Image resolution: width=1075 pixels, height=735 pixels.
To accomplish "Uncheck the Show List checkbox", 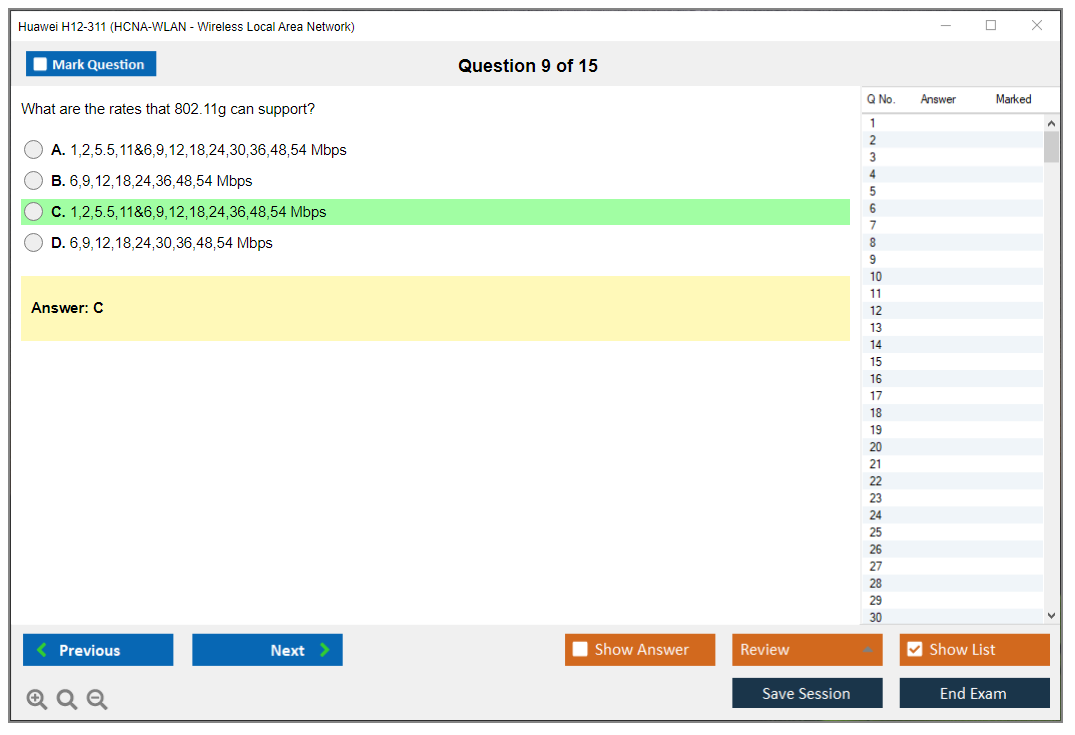I will [914, 650].
